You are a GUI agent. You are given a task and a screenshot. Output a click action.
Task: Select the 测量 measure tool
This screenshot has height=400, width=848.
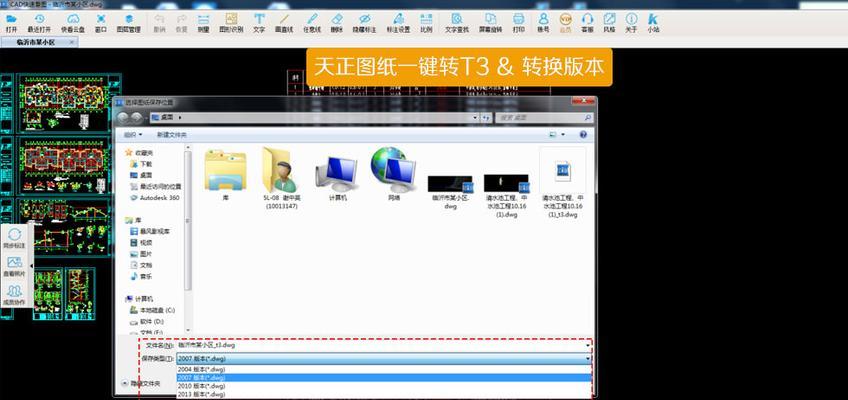(x=203, y=23)
